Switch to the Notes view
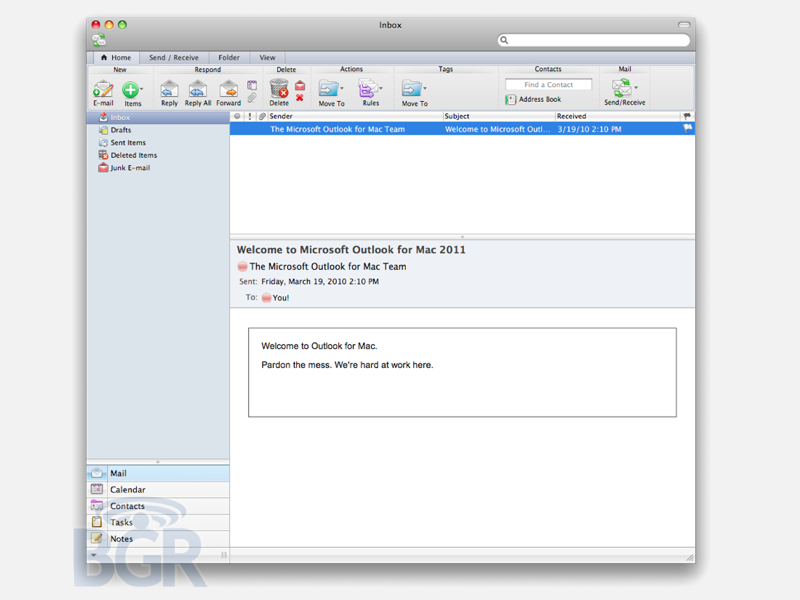This screenshot has width=800, height=600. pyautogui.click(x=158, y=539)
